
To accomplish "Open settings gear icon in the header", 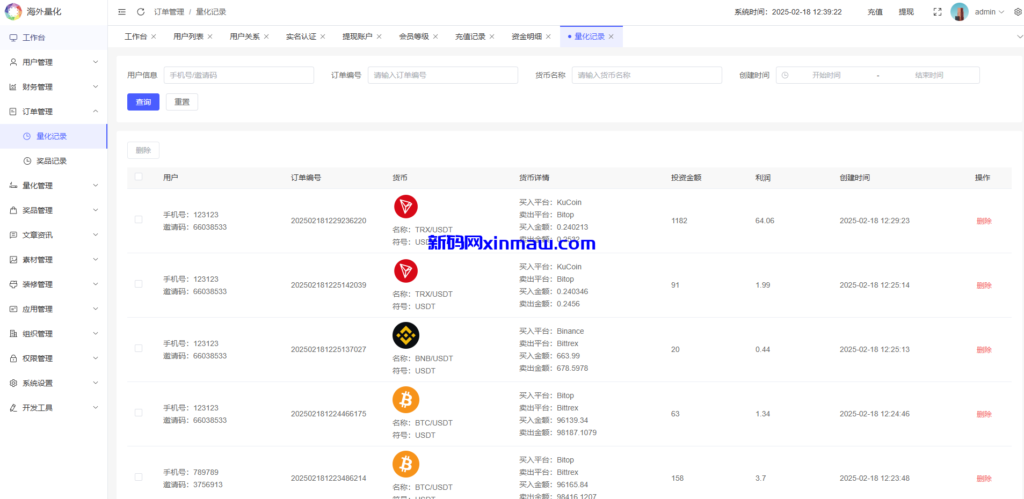I will tap(1018, 12).
